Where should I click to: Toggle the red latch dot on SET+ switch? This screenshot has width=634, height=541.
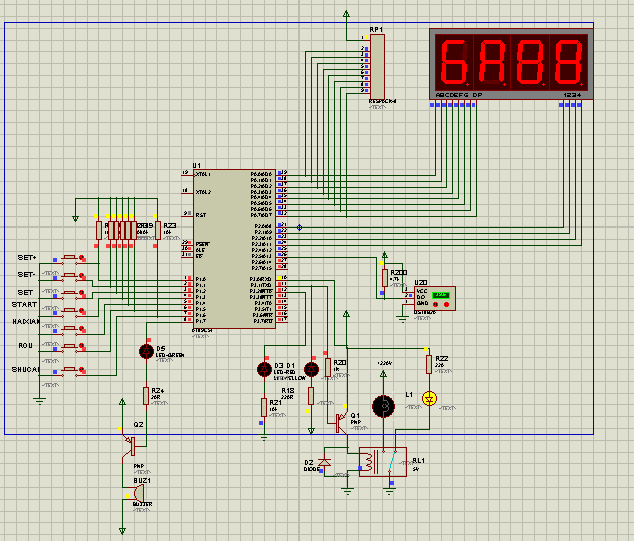[x=82, y=257]
